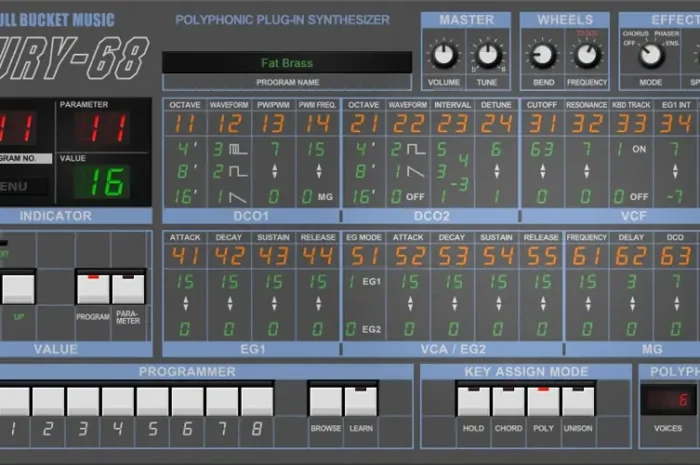Click the polyphony Voices display
The image size is (700, 465).
pos(668,399)
